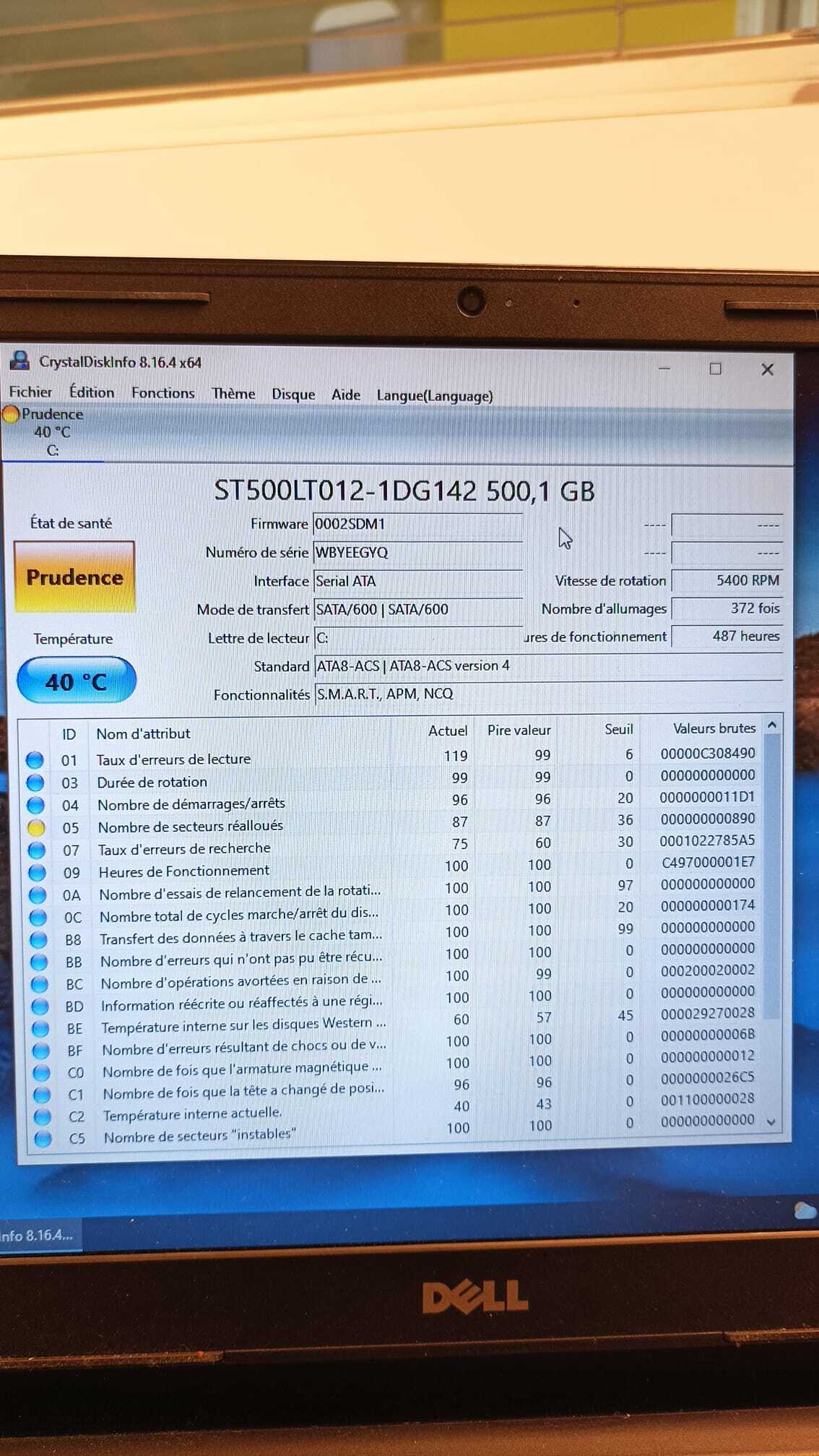Click the Valeurs brutes column header
The width and height of the screenshot is (819, 1456).
[714, 728]
